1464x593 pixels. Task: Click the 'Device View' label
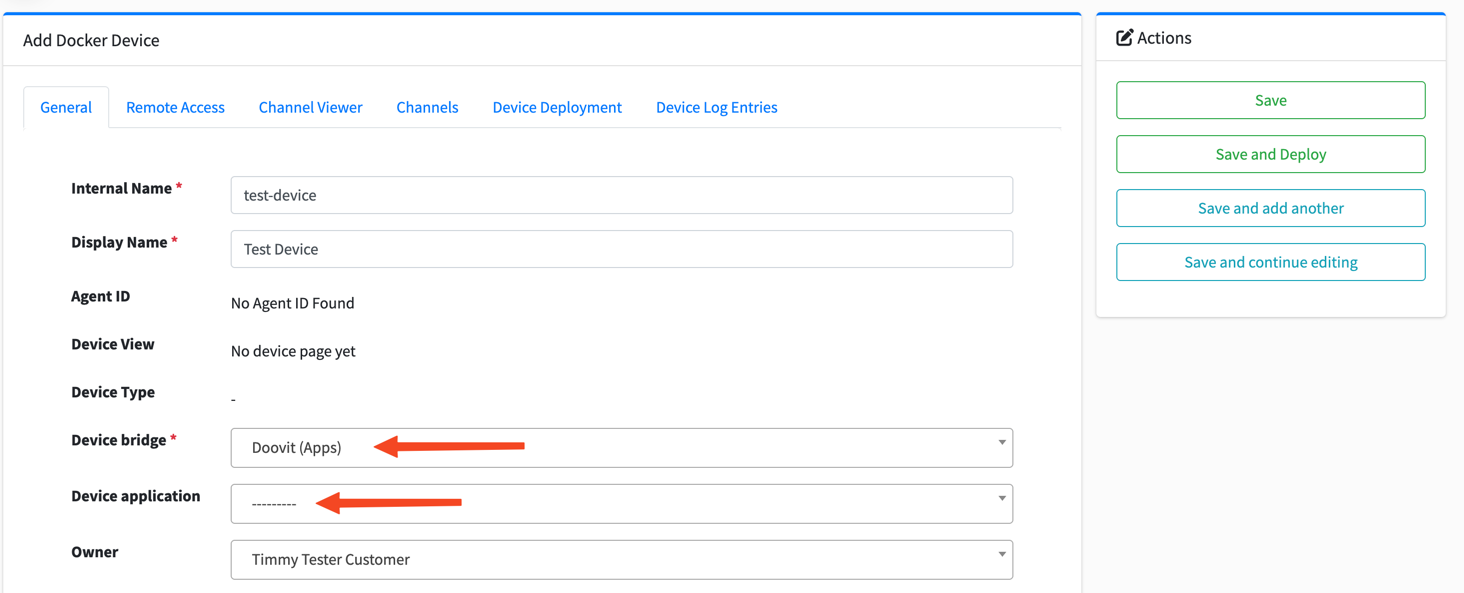112,344
